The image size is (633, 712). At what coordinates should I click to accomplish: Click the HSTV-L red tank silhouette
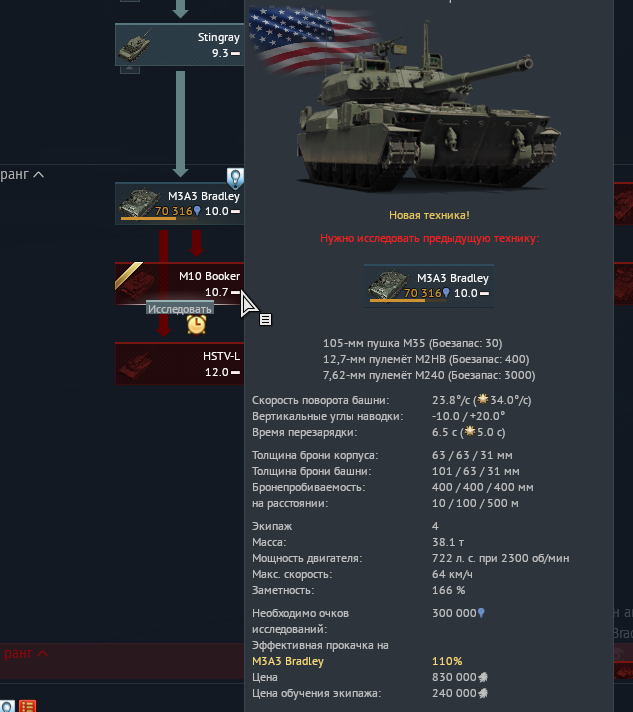coord(134,365)
